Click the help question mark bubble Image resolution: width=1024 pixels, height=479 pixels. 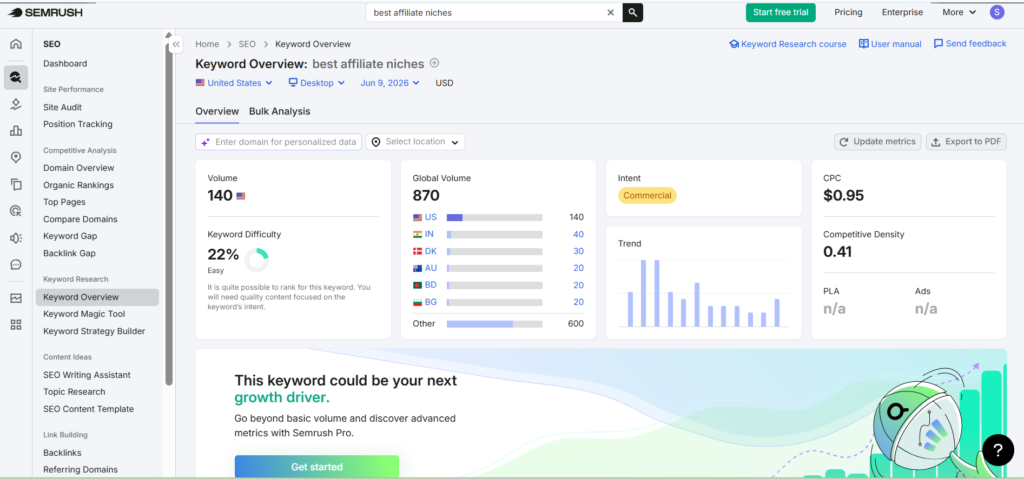pyautogui.click(x=998, y=450)
